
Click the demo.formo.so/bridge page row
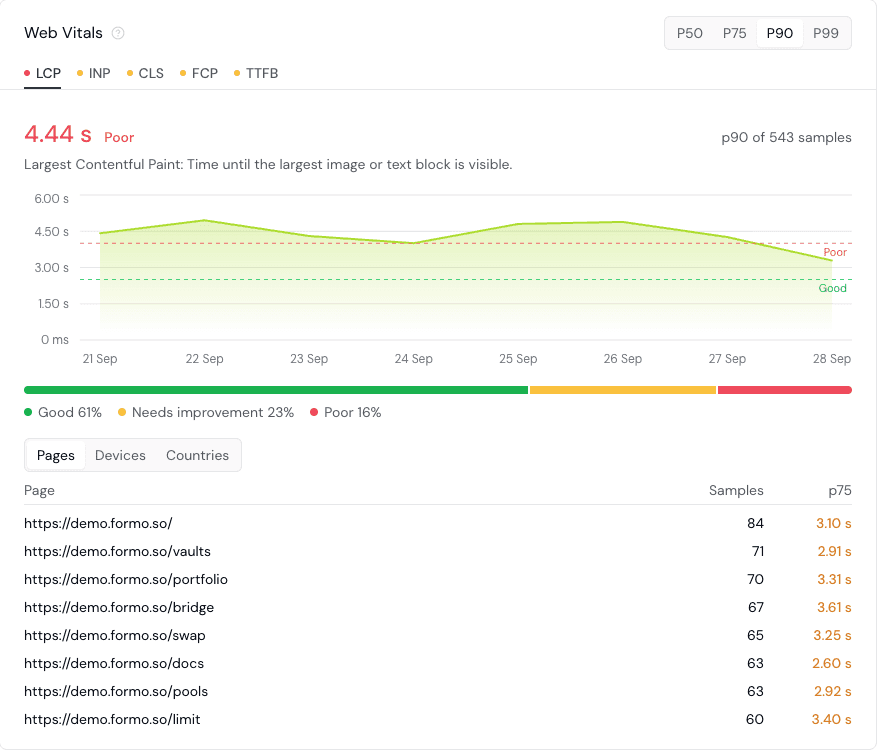click(x=437, y=608)
